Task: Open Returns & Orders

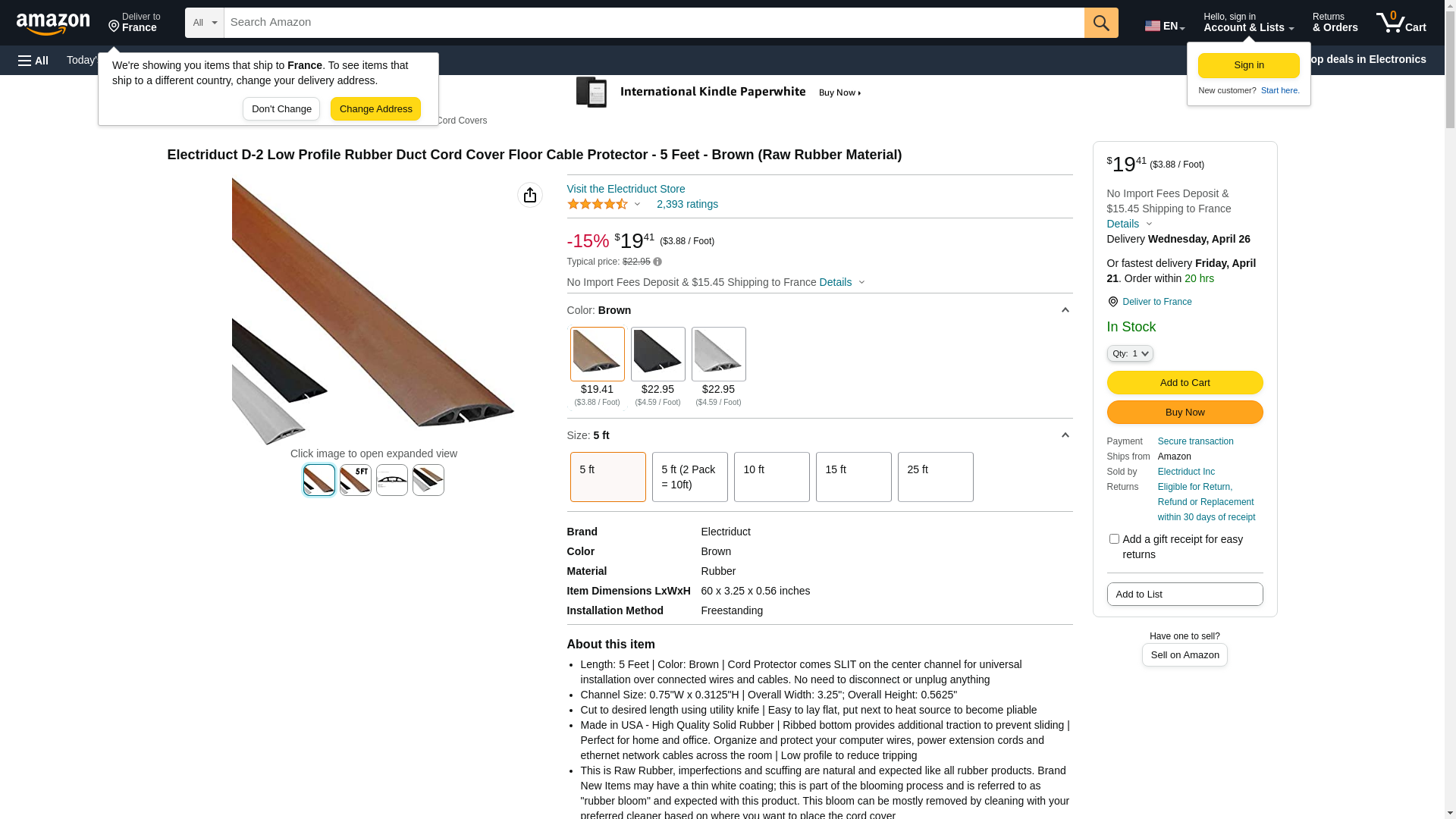Action: (1335, 23)
